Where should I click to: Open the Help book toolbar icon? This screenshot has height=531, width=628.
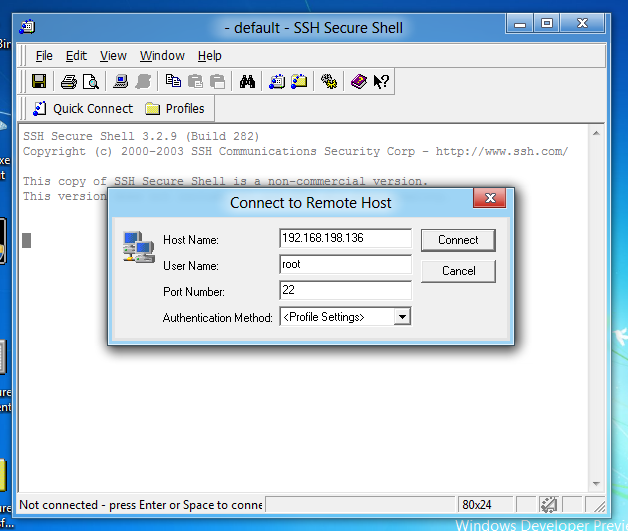tap(359, 81)
